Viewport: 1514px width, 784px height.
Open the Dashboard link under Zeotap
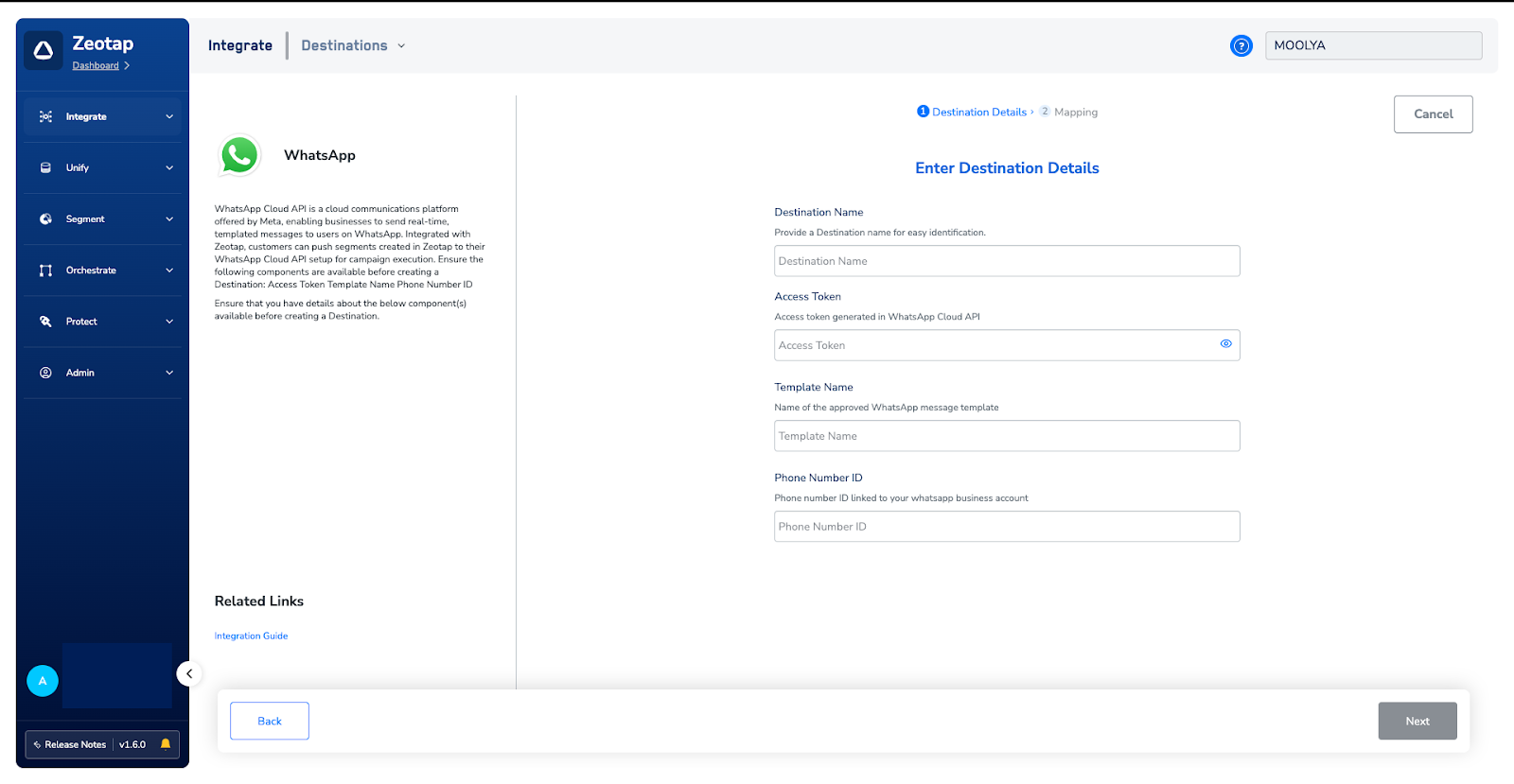coord(96,66)
